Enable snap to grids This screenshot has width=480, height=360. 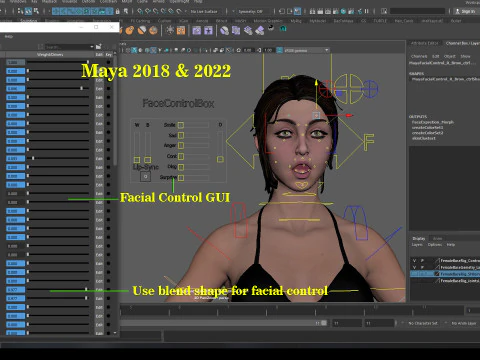[140, 11]
